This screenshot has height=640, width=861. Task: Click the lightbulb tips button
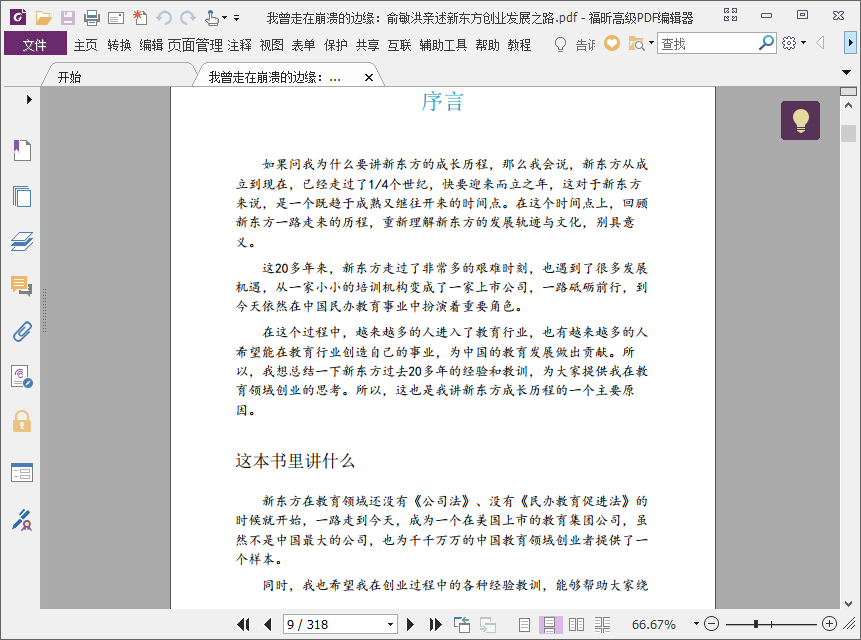tap(801, 120)
